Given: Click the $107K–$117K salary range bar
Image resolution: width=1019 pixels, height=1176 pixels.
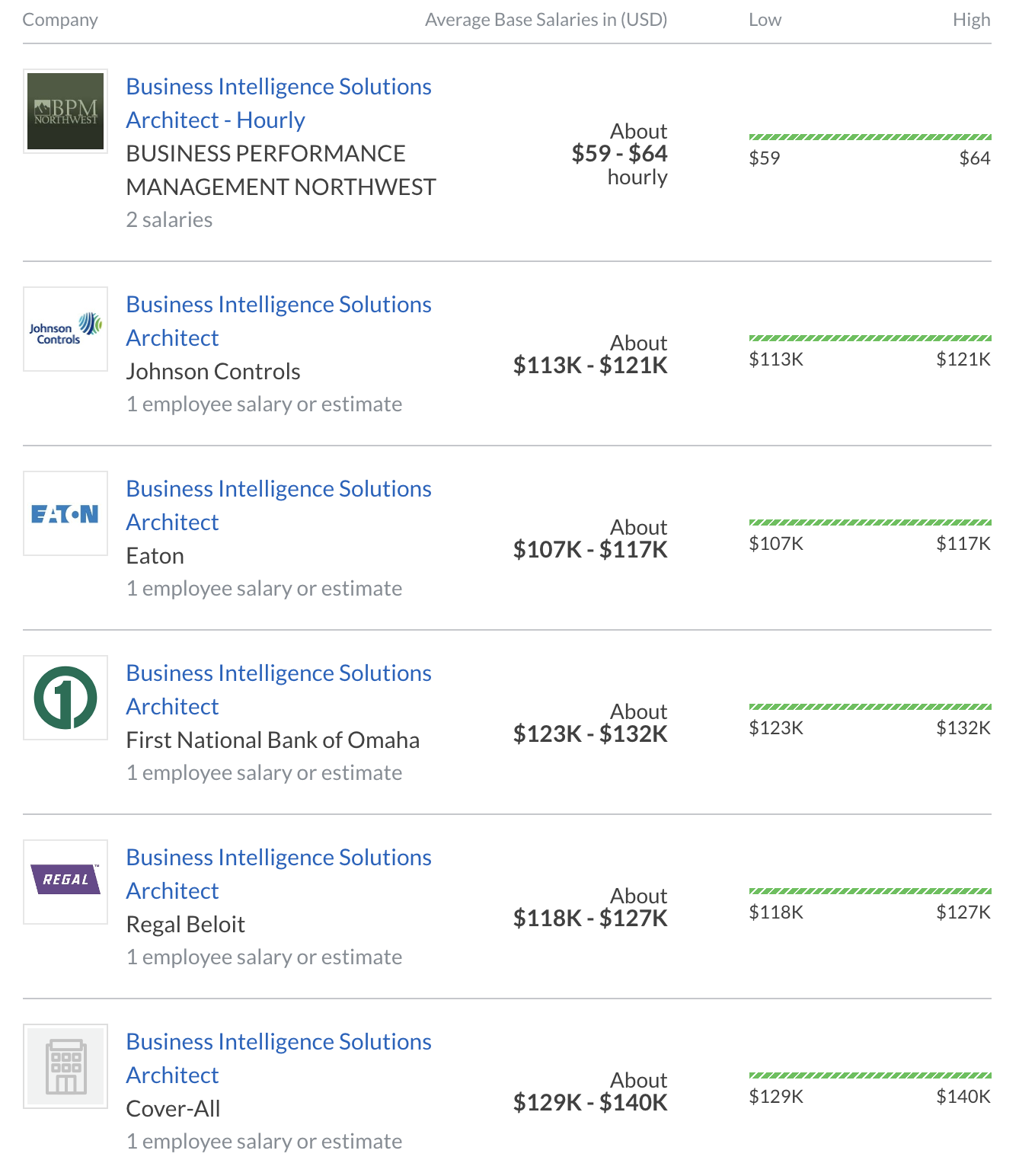Looking at the screenshot, I should tap(870, 522).
